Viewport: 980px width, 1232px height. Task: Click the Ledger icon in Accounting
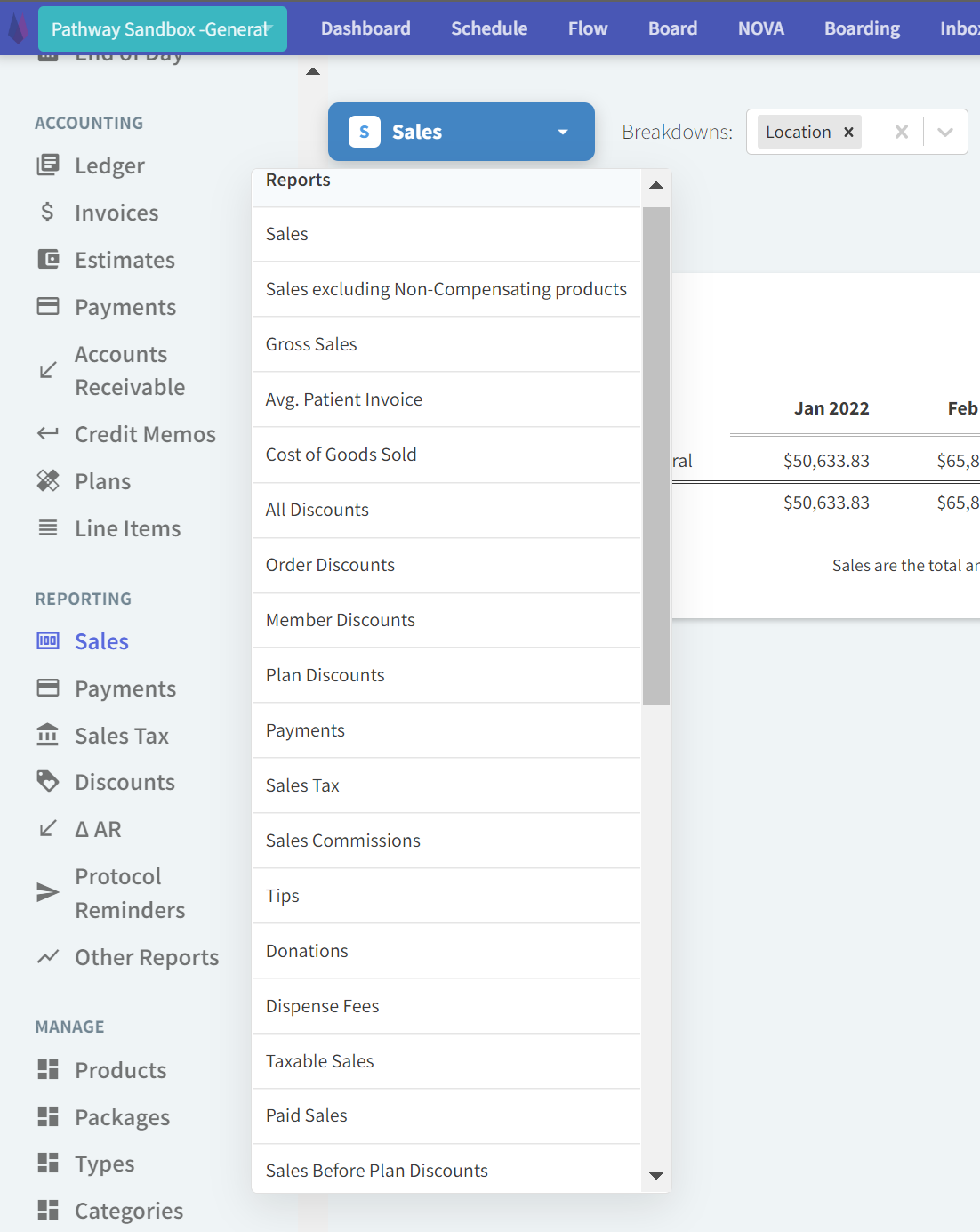tap(48, 165)
